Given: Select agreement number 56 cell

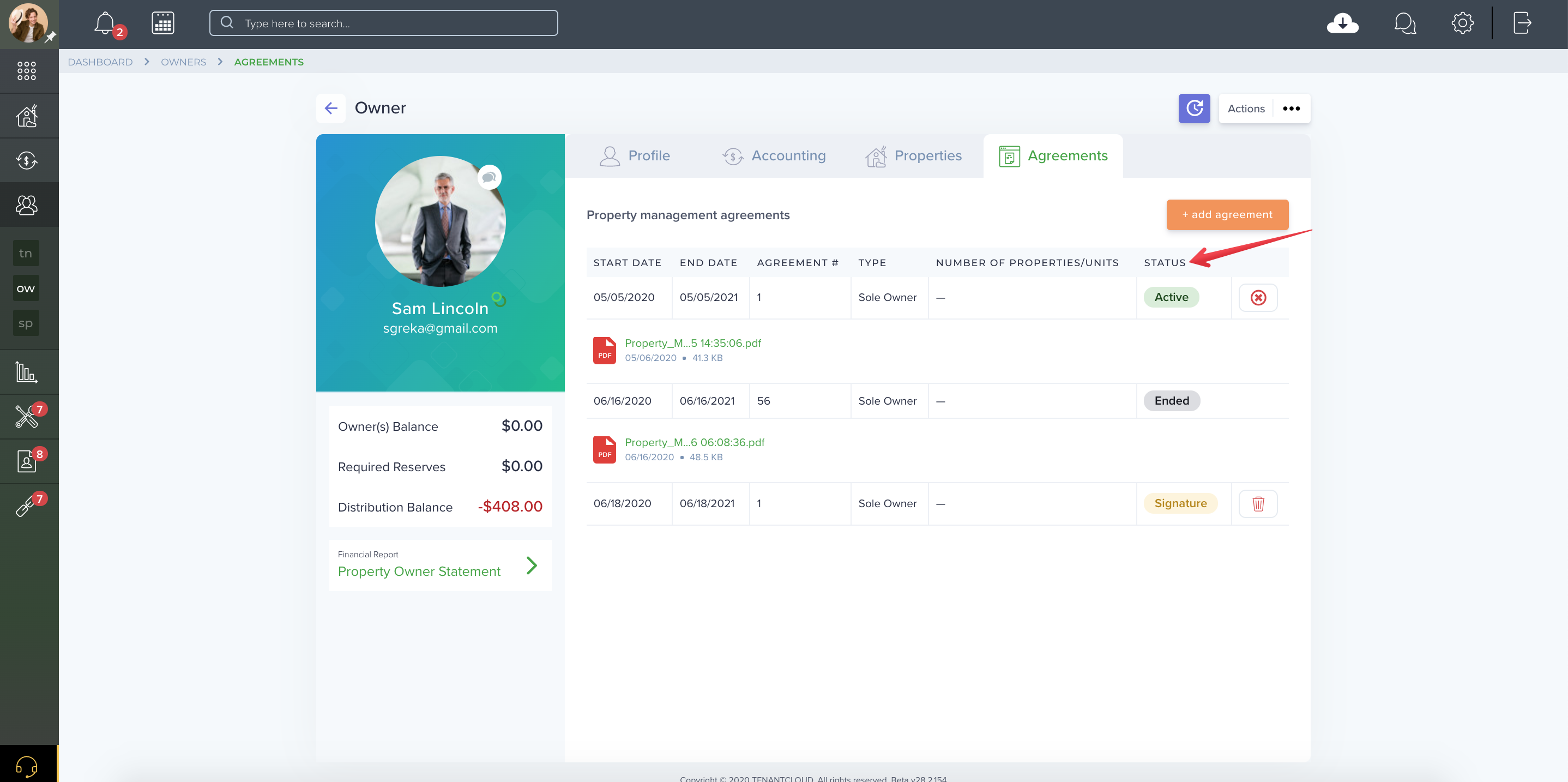Looking at the screenshot, I should 763,401.
